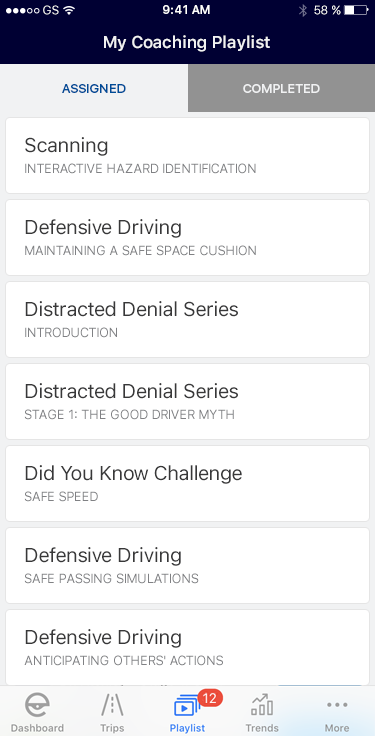Open the Dashboard icon in bottom bar
This screenshot has width=375, height=736.
coord(37,705)
